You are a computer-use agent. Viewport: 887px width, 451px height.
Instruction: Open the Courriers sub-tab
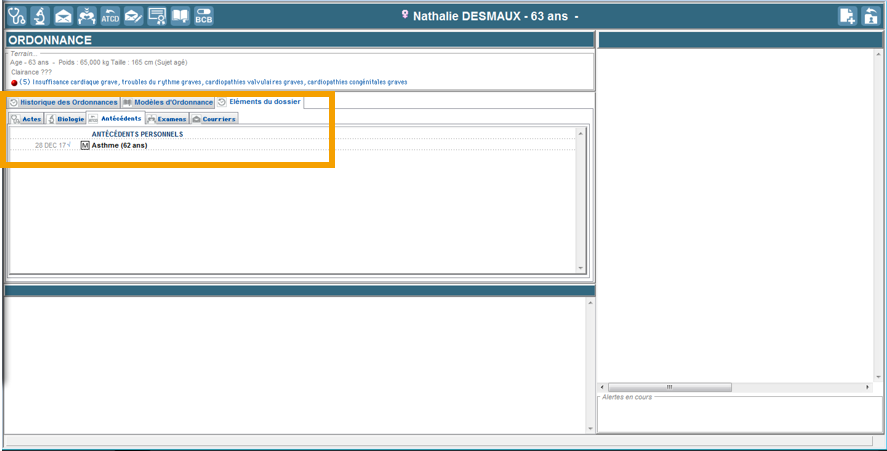click(214, 119)
